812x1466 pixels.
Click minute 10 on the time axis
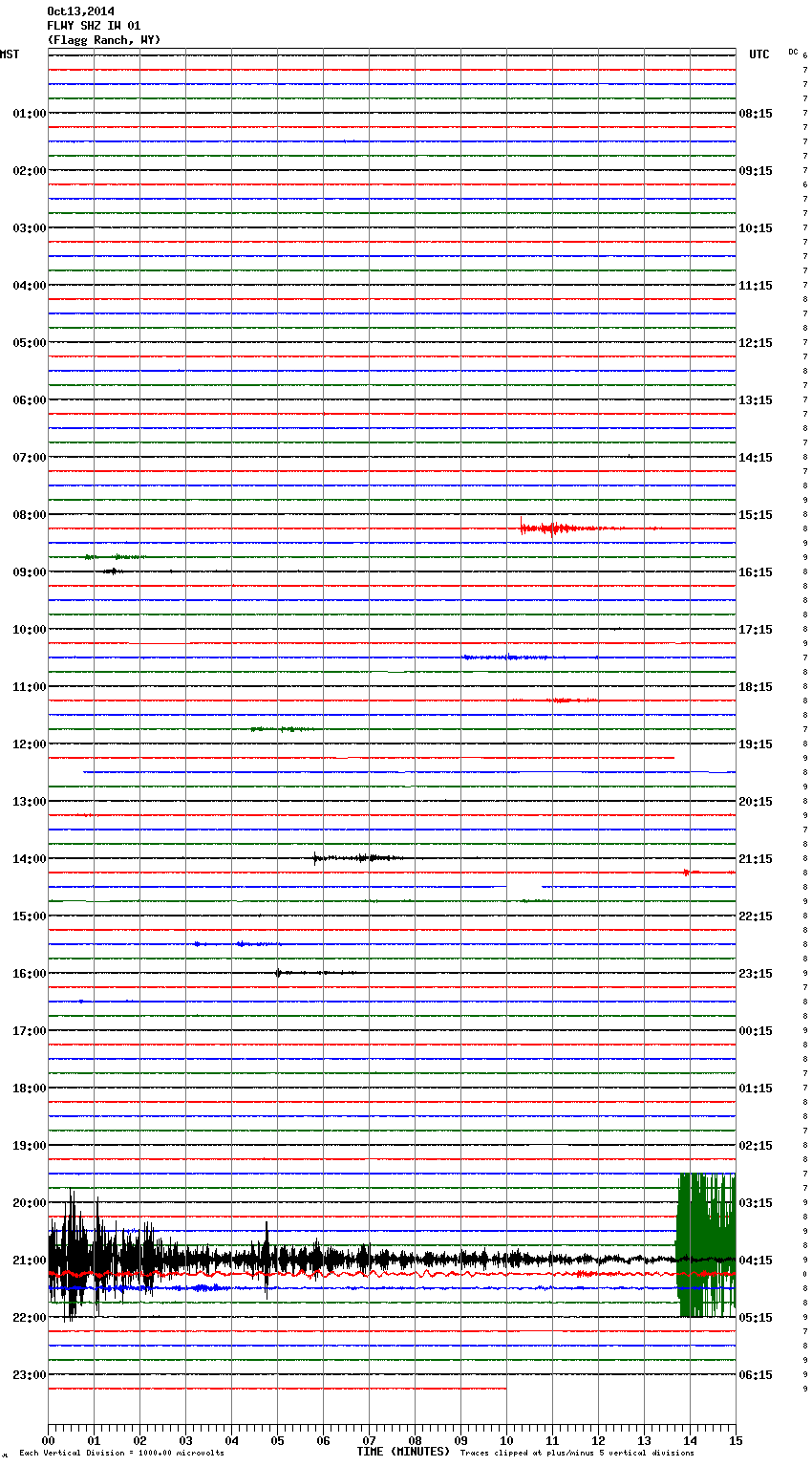(x=506, y=1440)
